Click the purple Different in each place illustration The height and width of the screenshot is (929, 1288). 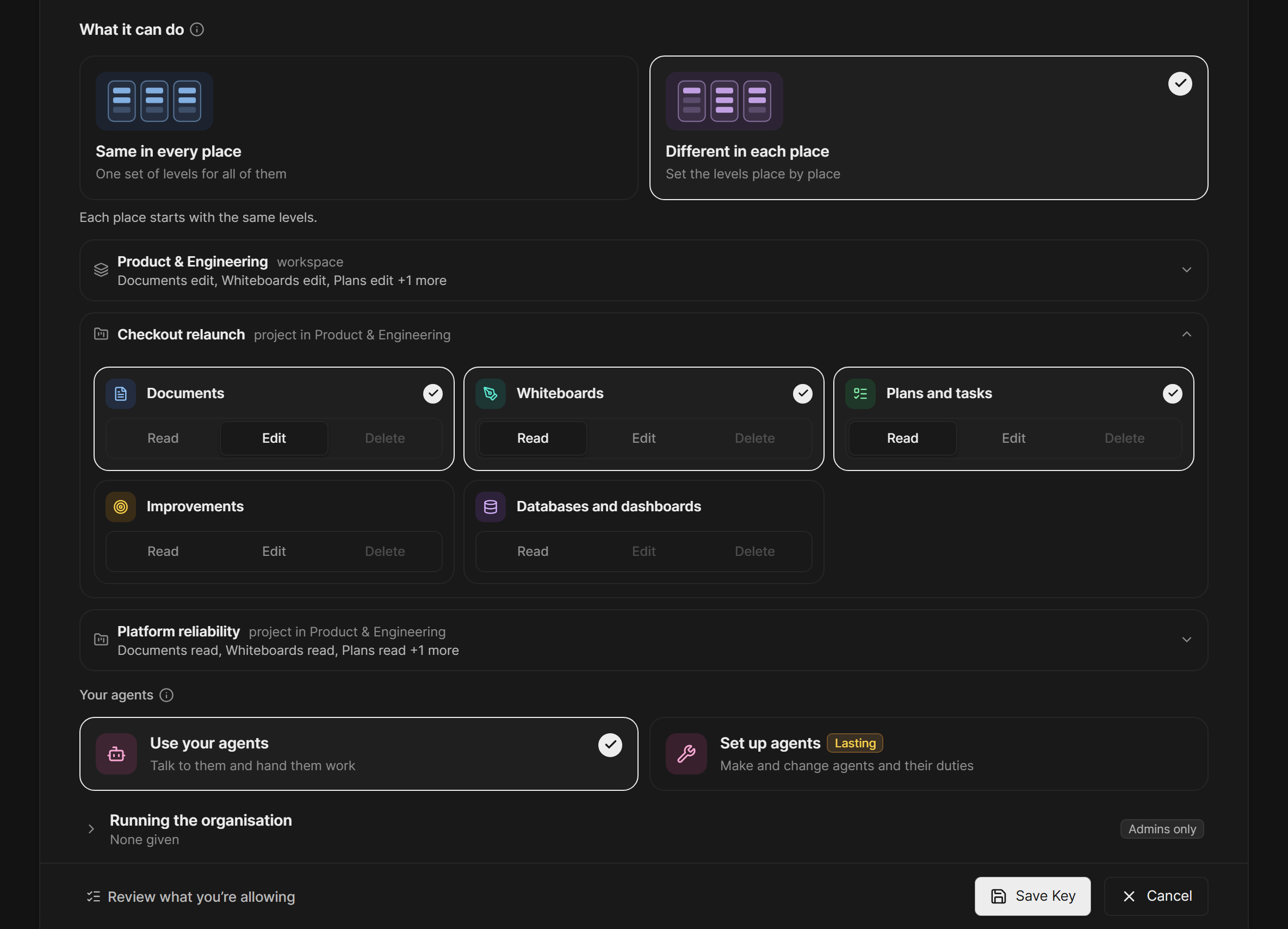(724, 101)
